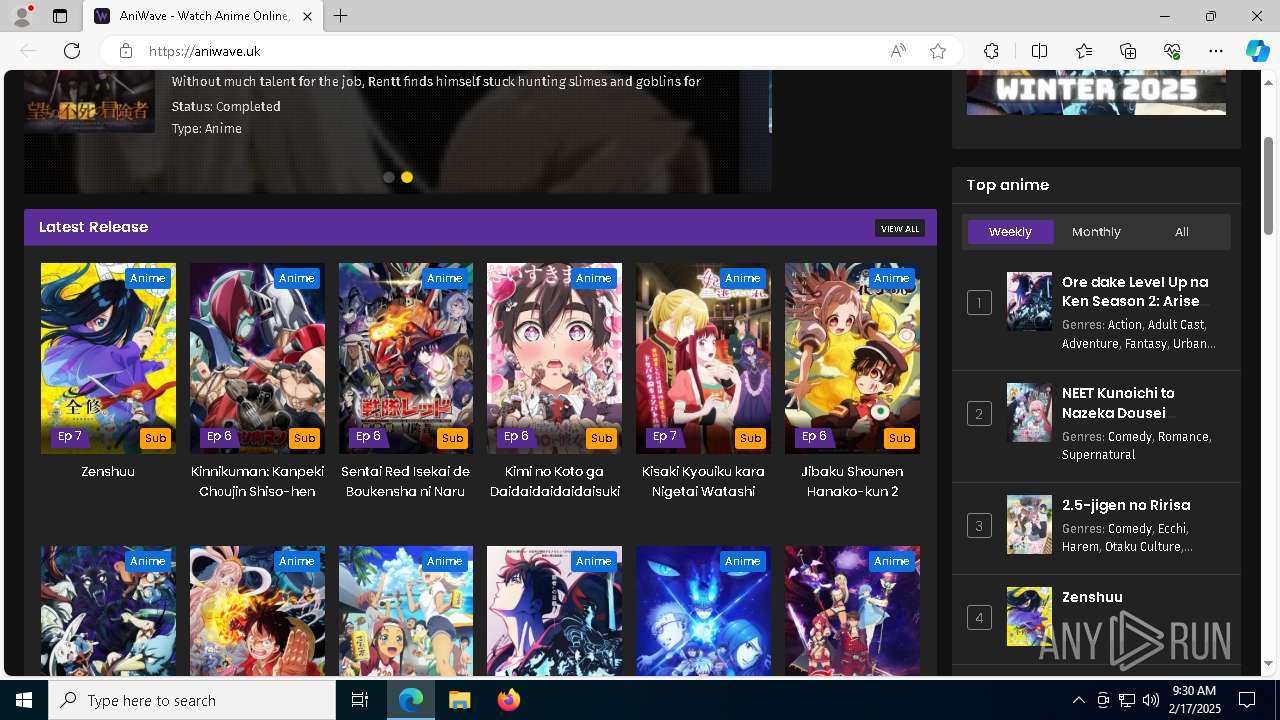Viewport: 1280px width, 720px height.
Task: Select the Monthly top anime tab
Action: click(1096, 232)
